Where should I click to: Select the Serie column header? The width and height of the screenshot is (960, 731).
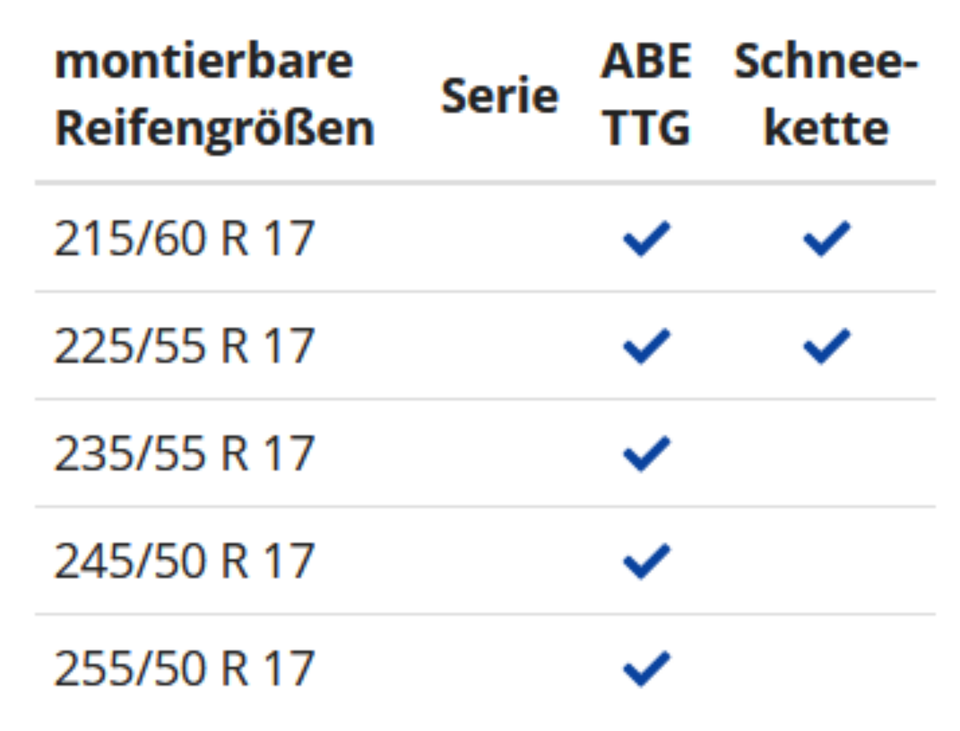pyautogui.click(x=500, y=96)
